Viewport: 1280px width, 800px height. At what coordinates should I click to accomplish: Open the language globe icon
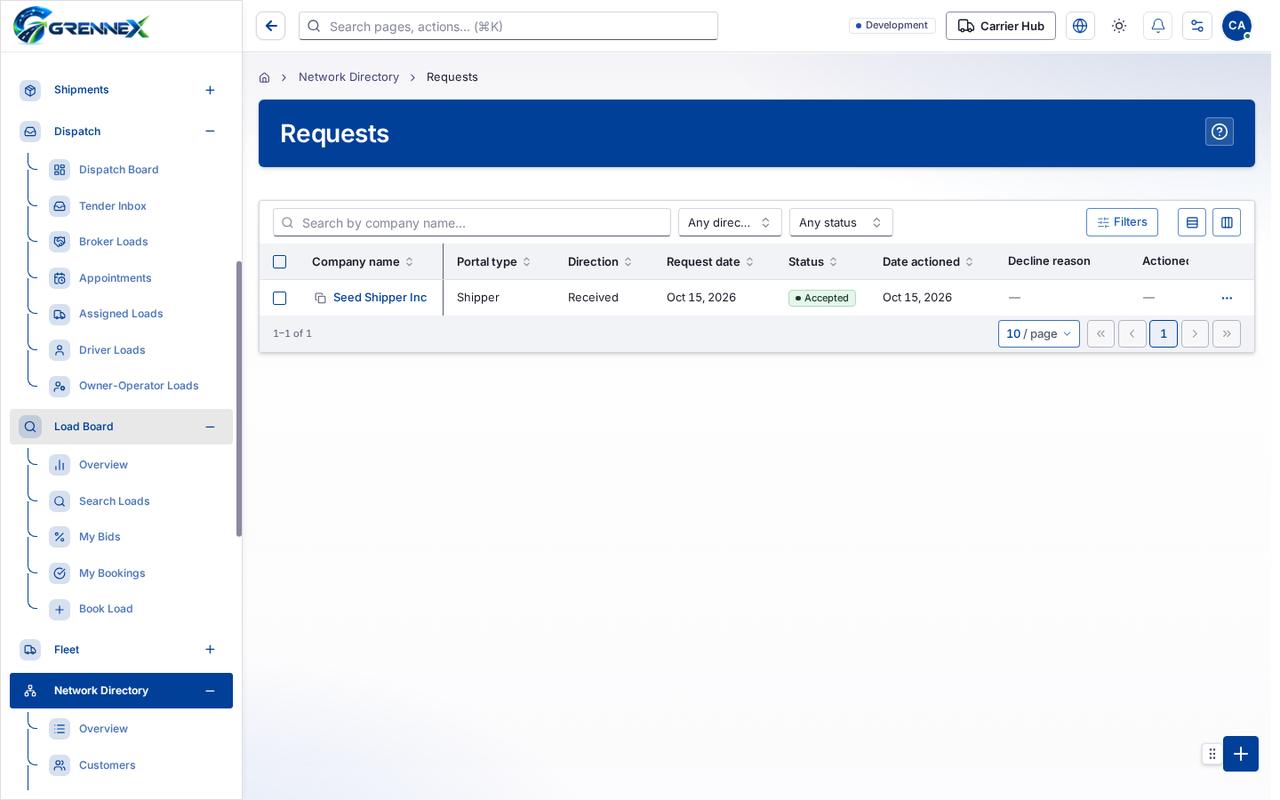pyautogui.click(x=1080, y=26)
